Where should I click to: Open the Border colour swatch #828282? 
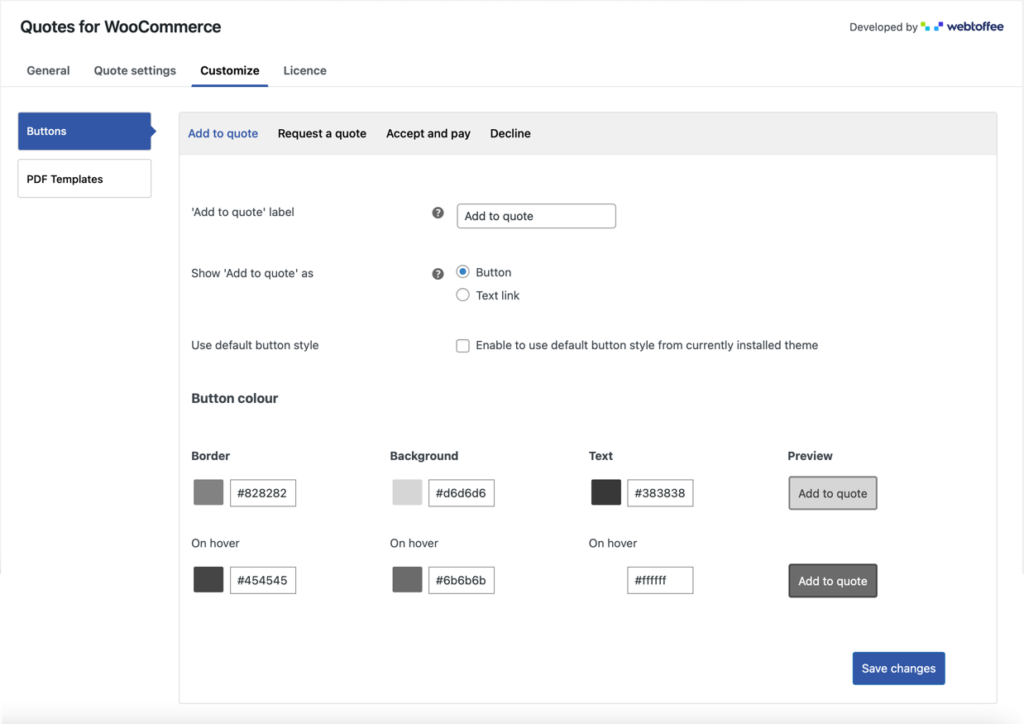coord(208,493)
